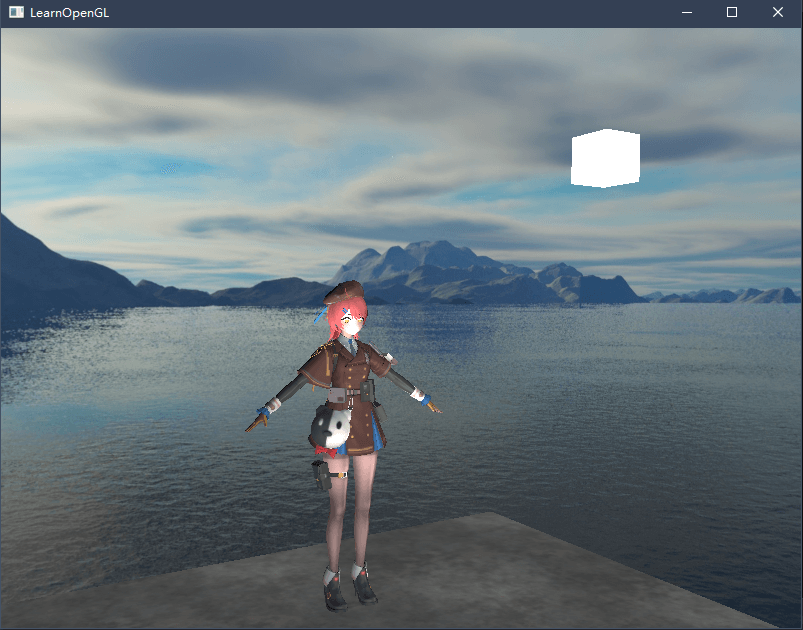Viewport: 803px width, 630px height.
Task: Maximize the LearnOpenGL window
Action: (x=732, y=12)
